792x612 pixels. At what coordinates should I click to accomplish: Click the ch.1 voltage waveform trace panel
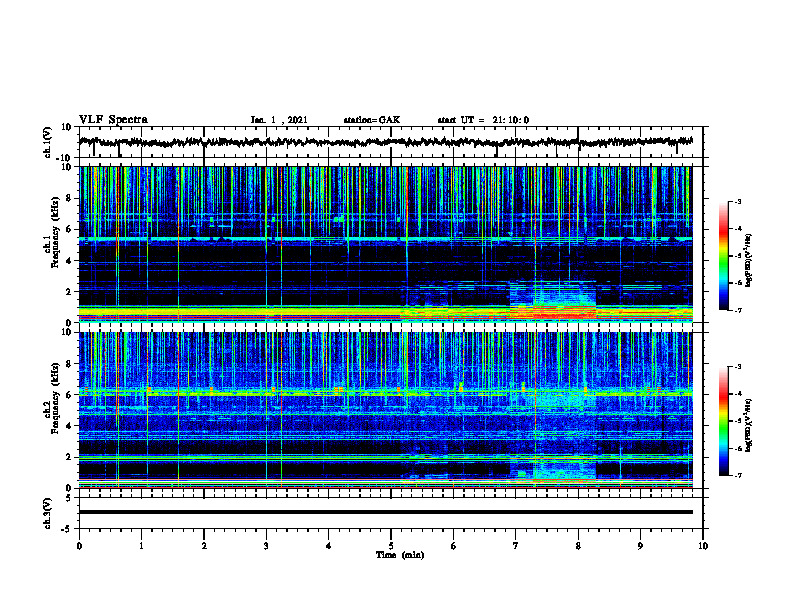(x=391, y=142)
